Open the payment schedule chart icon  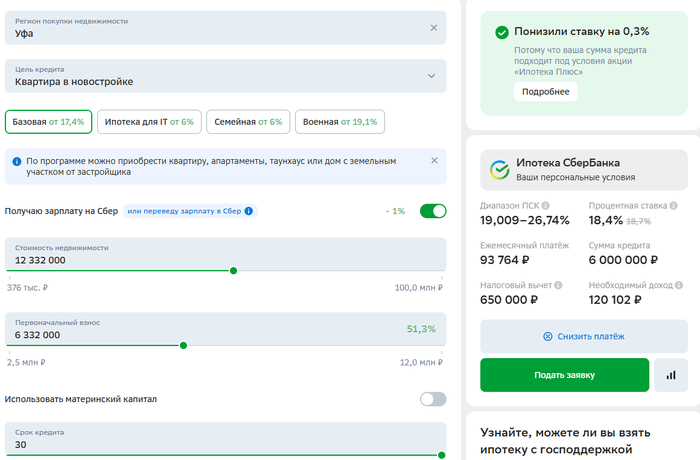click(x=671, y=375)
